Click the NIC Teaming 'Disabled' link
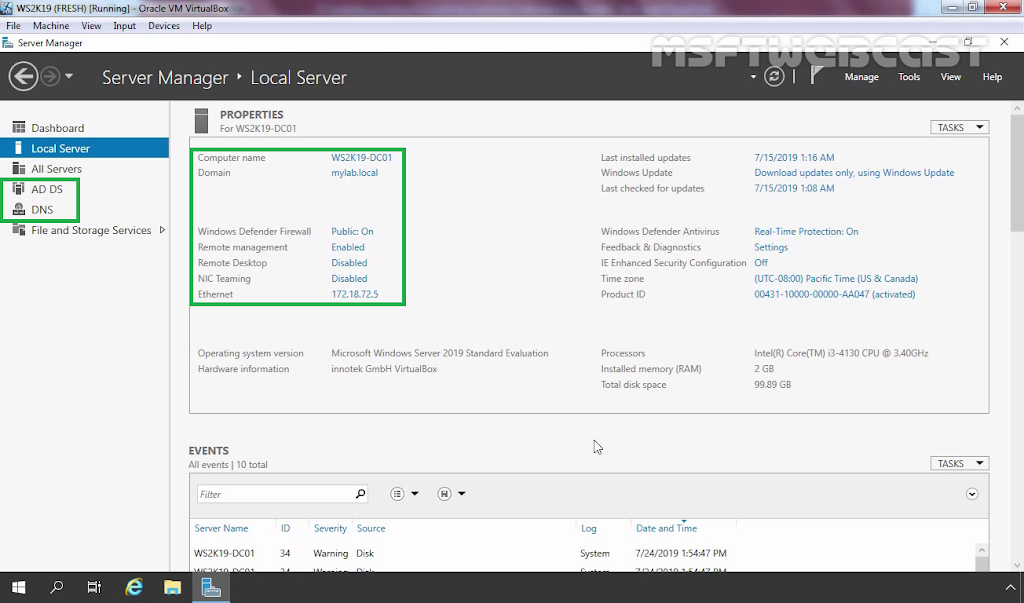Image resolution: width=1024 pixels, height=603 pixels. (349, 278)
